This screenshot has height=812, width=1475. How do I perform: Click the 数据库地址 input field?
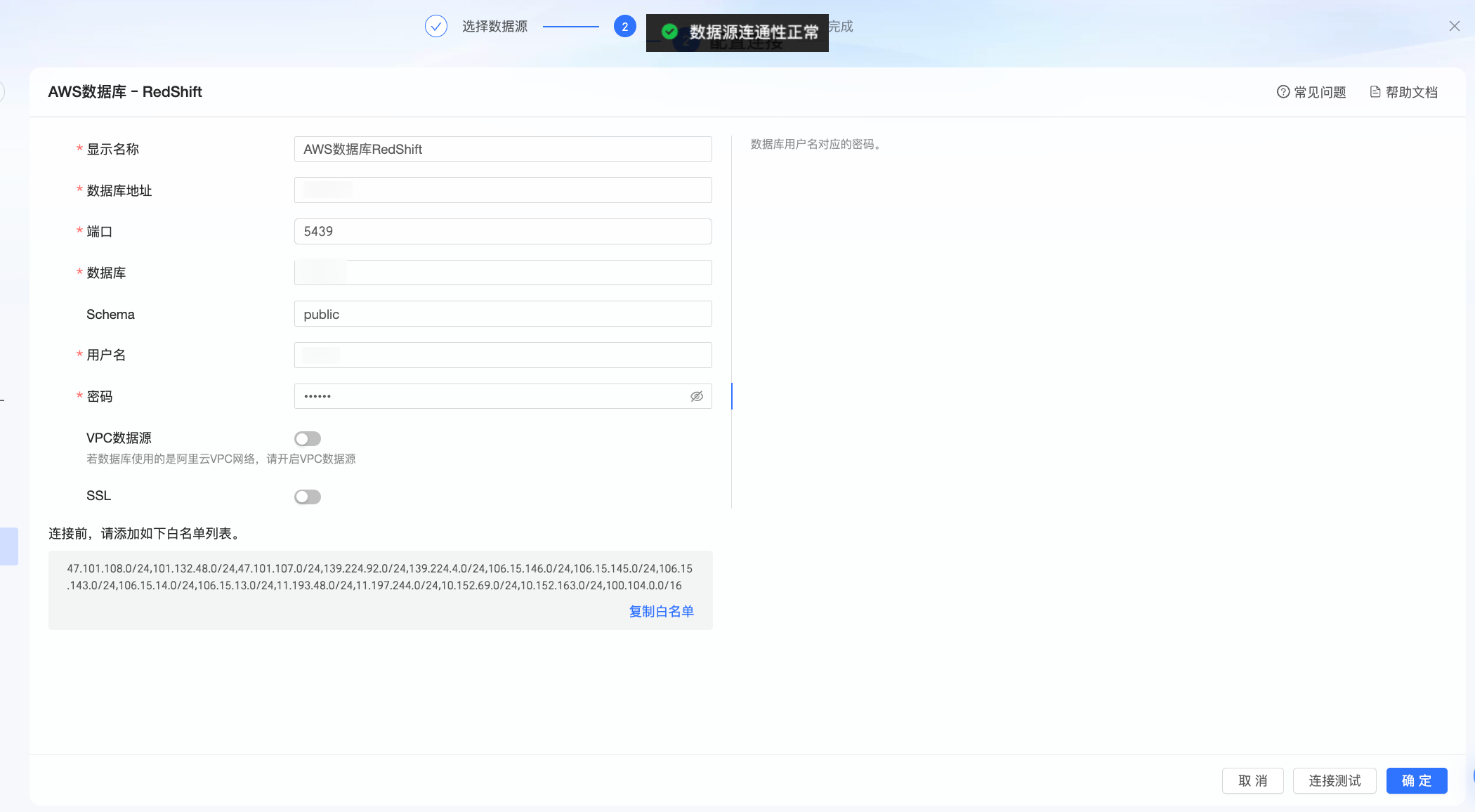click(503, 190)
